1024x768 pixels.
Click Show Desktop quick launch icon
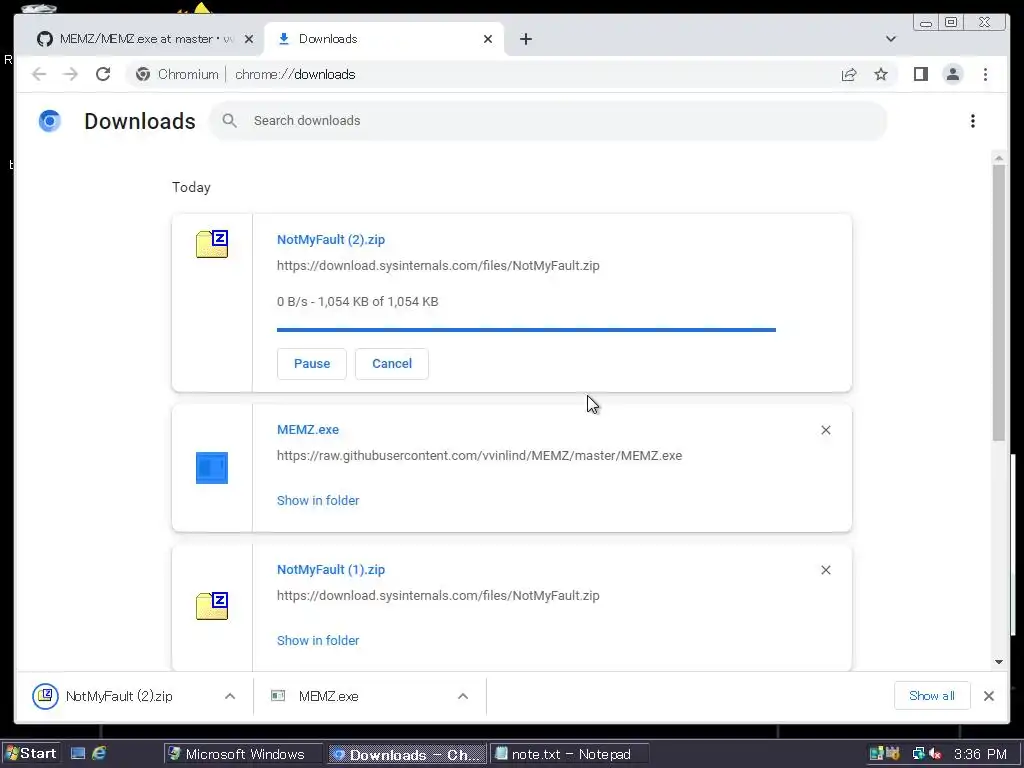(x=78, y=754)
